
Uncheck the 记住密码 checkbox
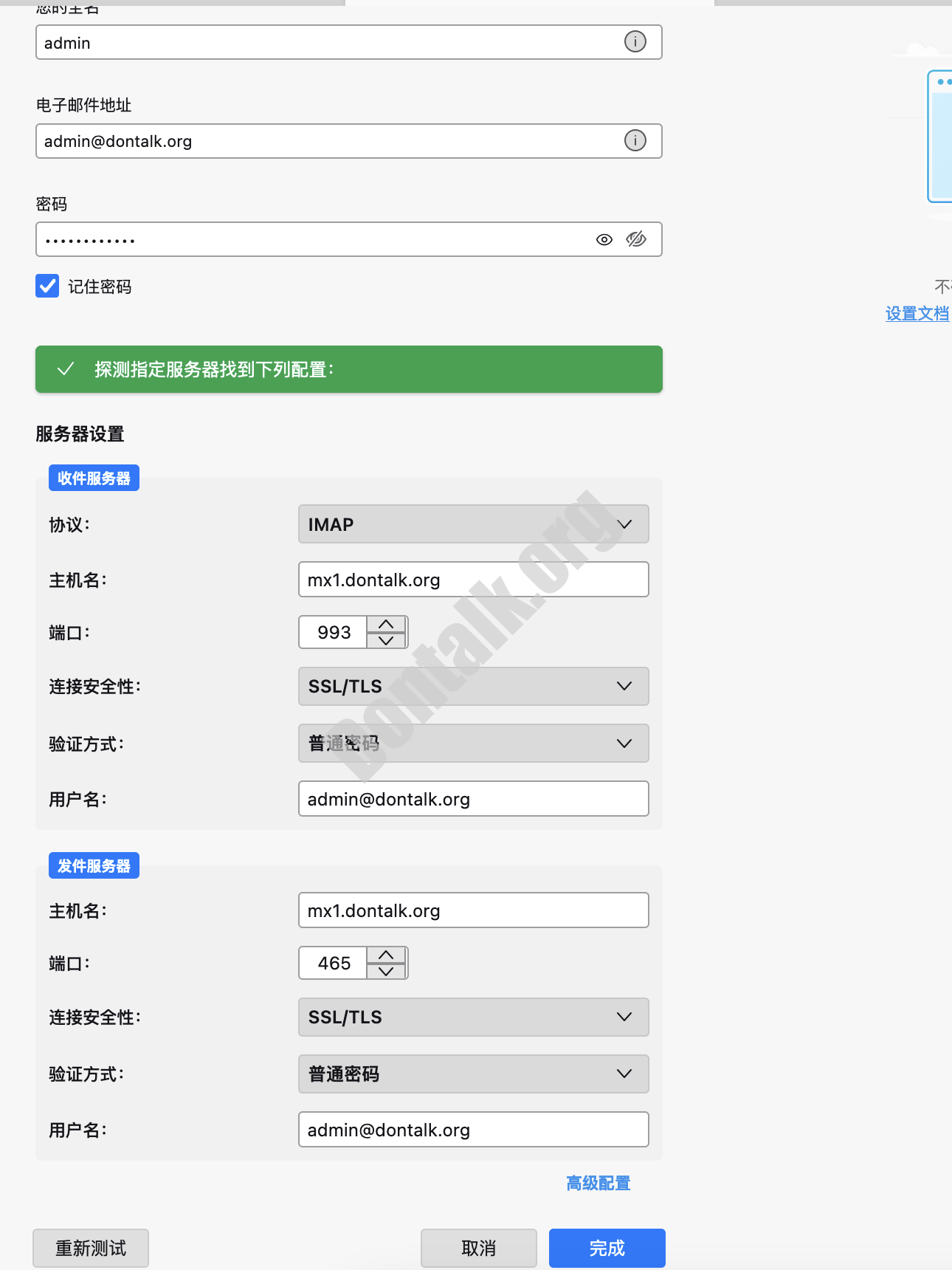[x=47, y=286]
